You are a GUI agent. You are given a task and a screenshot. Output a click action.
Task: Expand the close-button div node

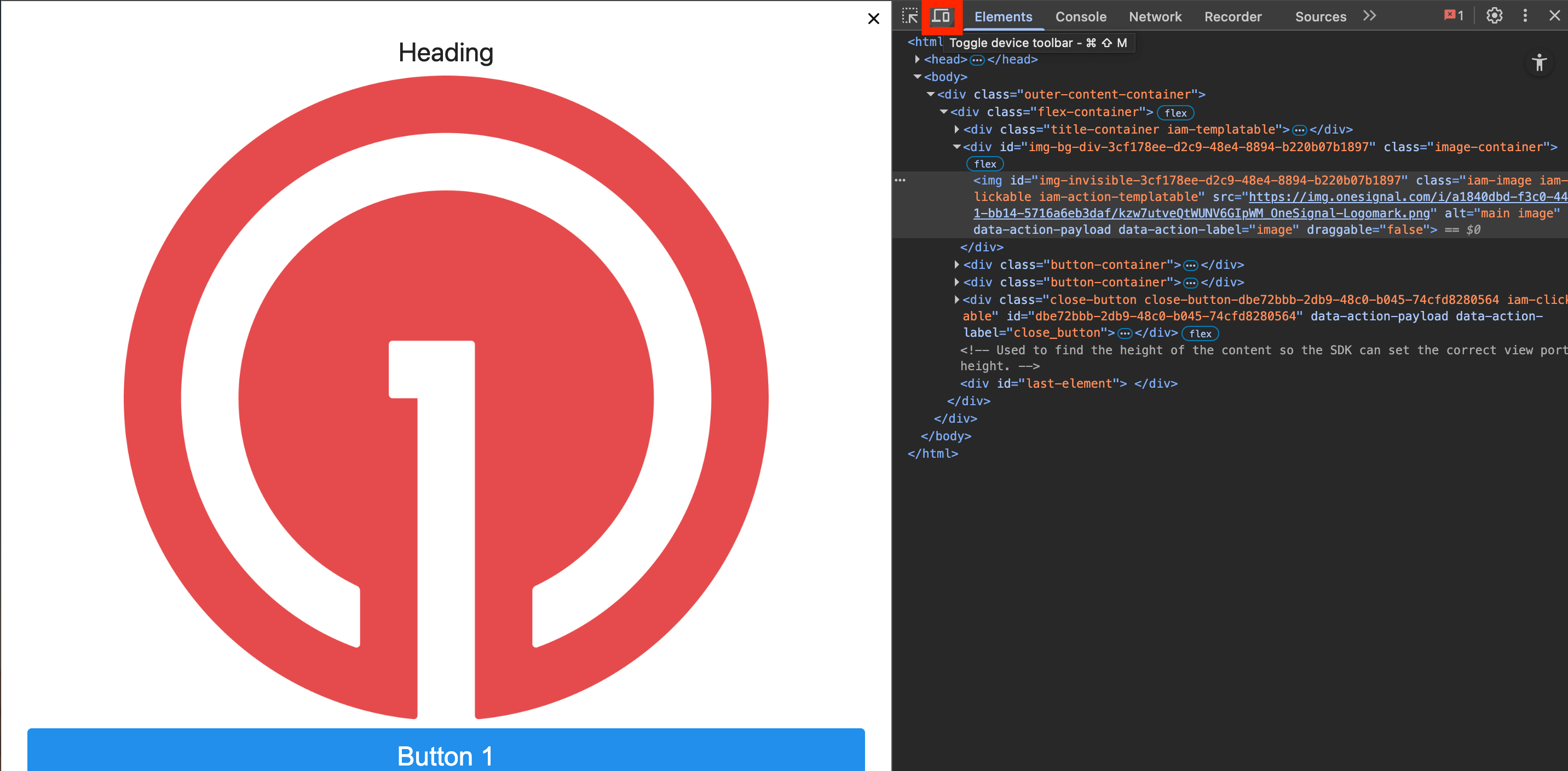pyautogui.click(x=956, y=300)
